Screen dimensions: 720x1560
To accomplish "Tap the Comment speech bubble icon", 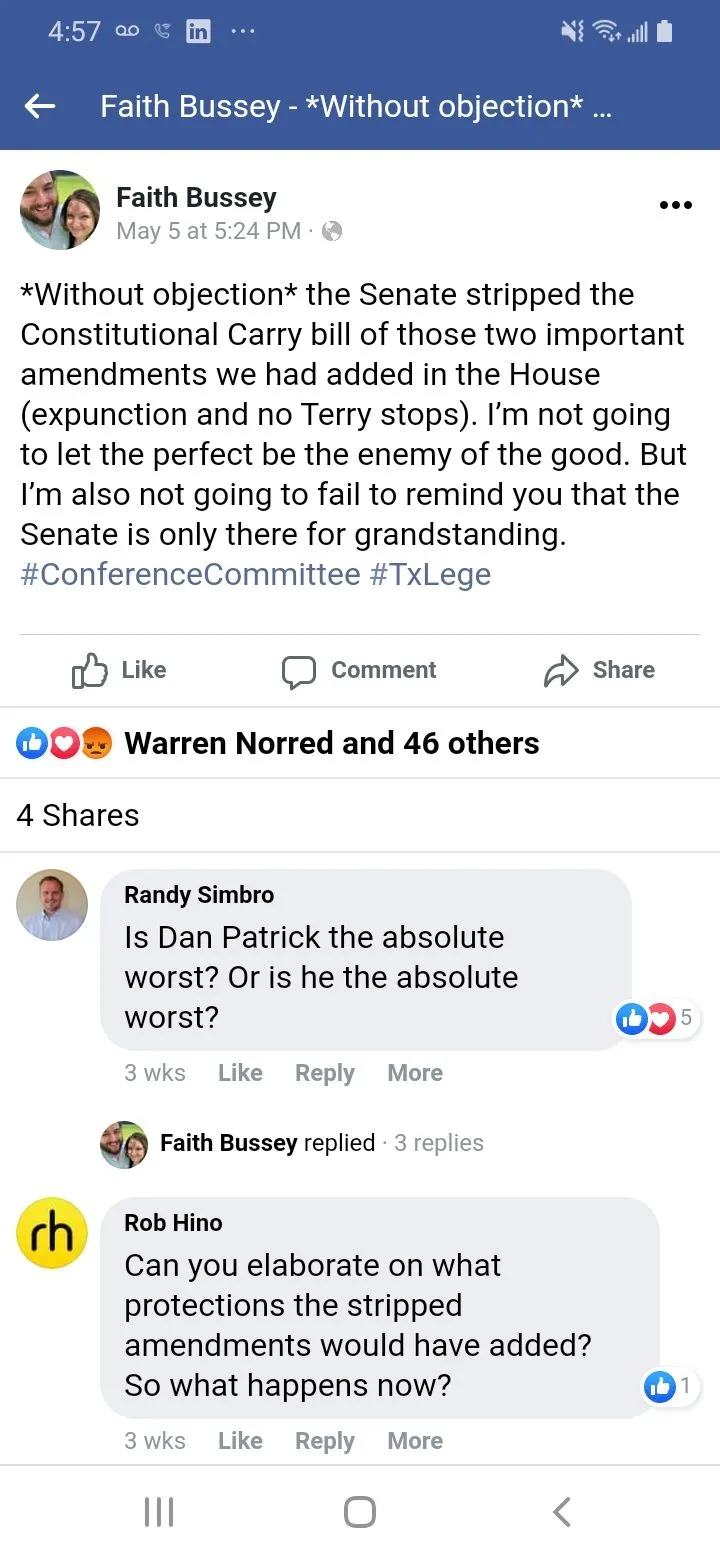I will 299,672.
